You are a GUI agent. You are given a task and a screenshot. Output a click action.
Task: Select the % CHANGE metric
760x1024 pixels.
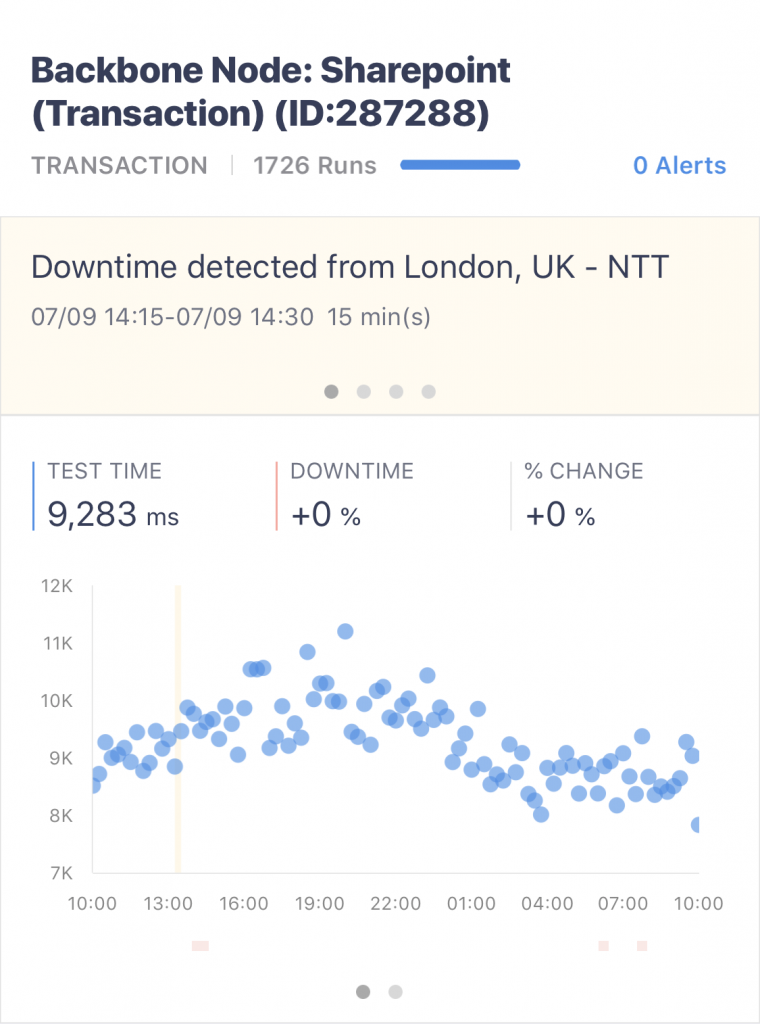point(583,496)
